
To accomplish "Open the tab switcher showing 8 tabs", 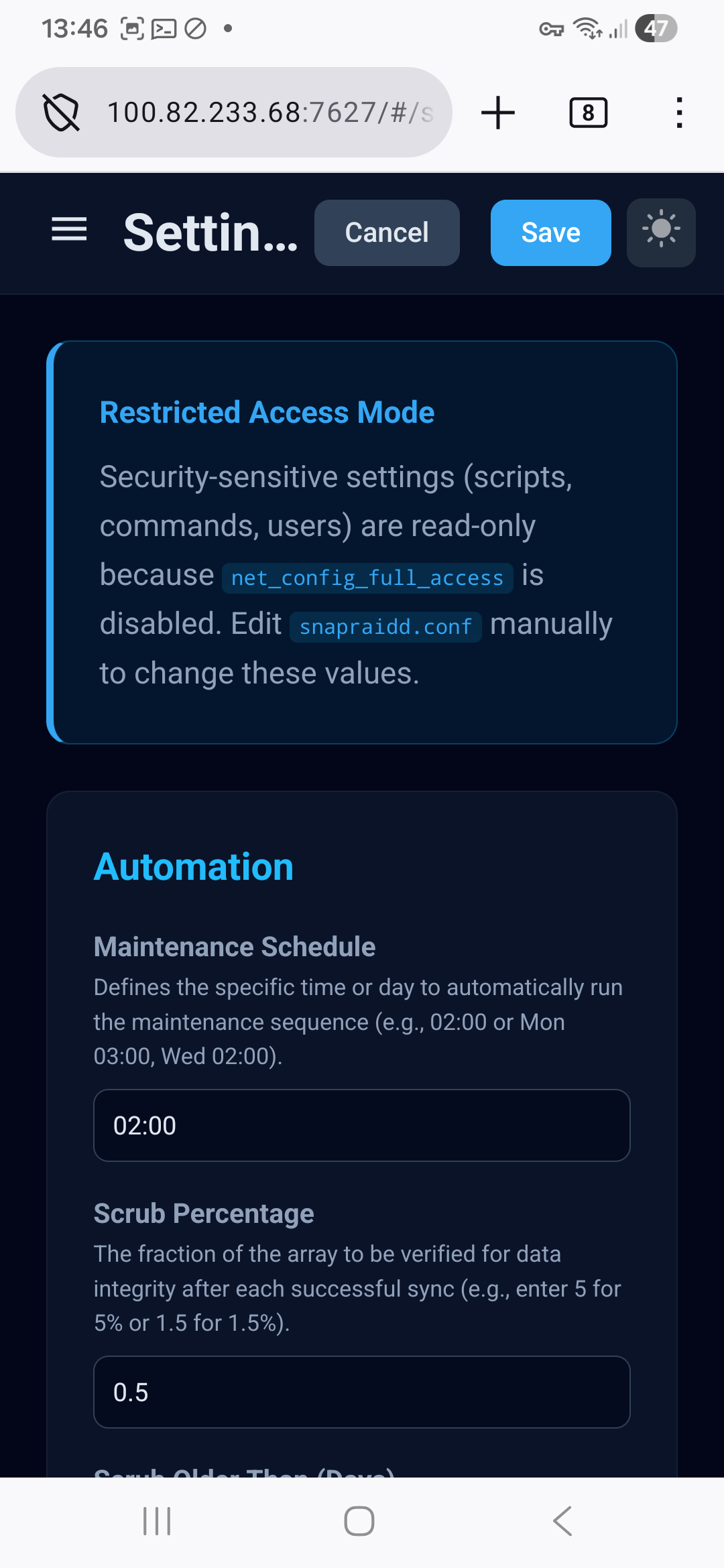I will pyautogui.click(x=588, y=113).
